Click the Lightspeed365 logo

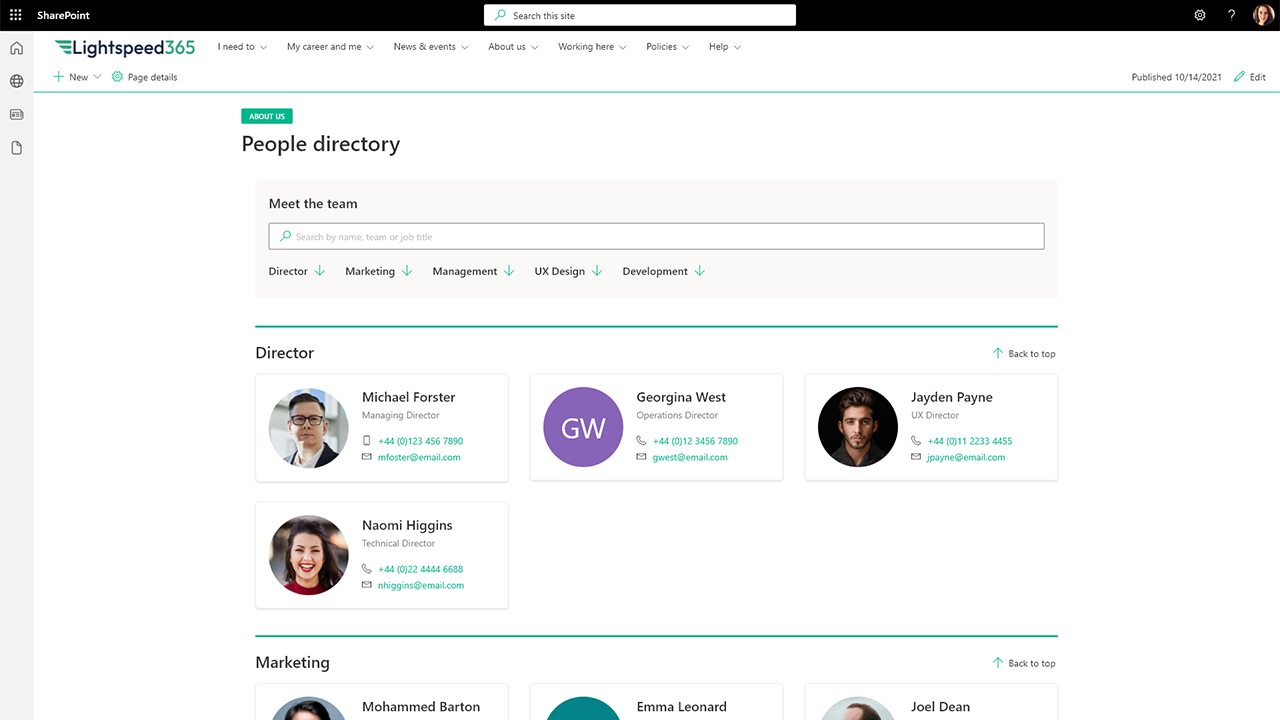pyautogui.click(x=125, y=47)
